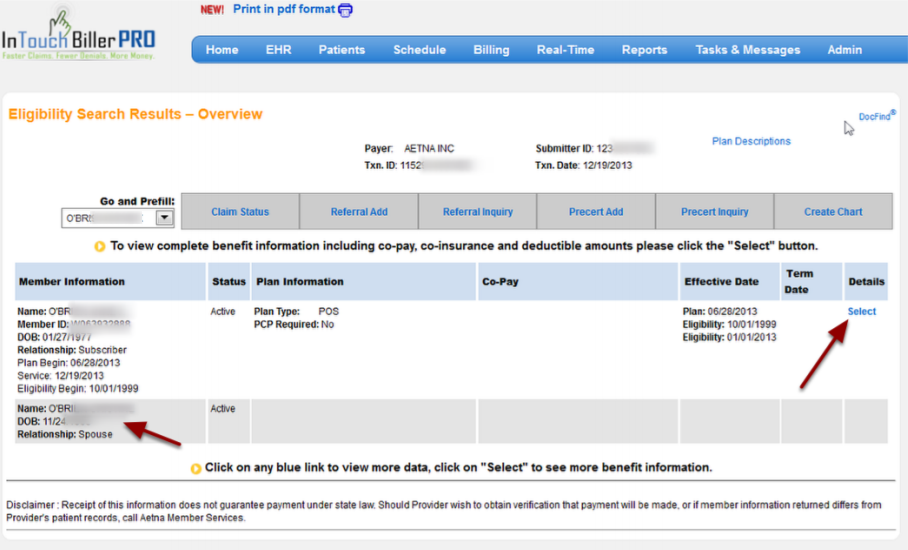
Task: Open the Home menu
Action: tap(222, 50)
